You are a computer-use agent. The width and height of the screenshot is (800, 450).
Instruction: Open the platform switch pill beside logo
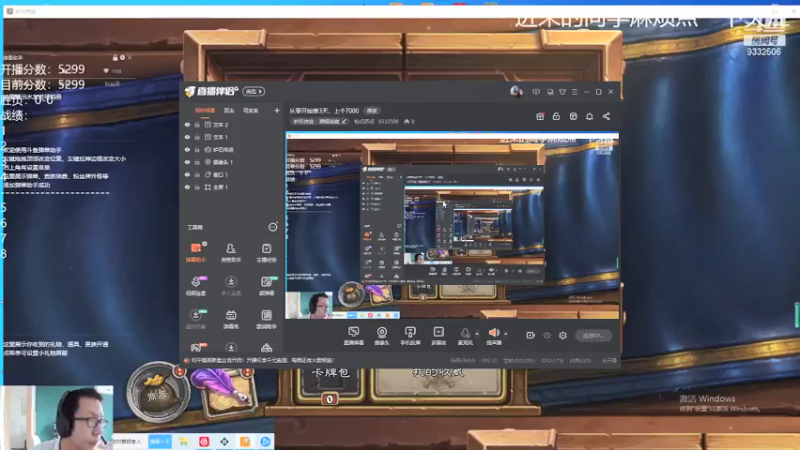(x=254, y=91)
